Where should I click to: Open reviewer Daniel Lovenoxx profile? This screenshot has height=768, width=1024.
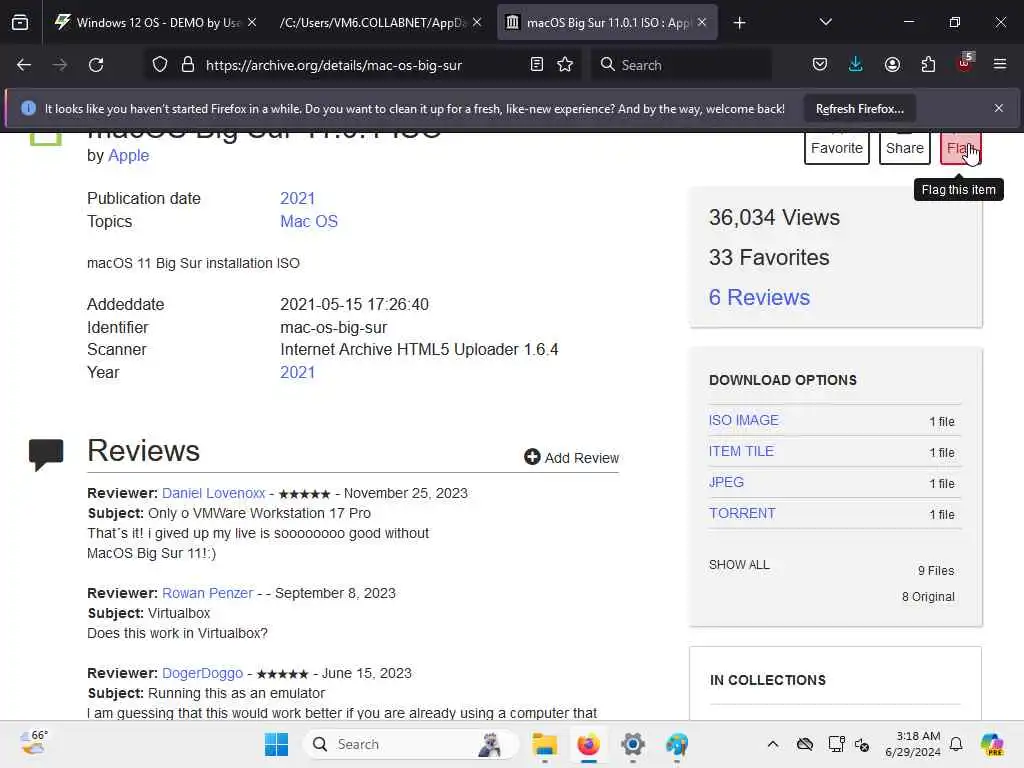coord(214,493)
